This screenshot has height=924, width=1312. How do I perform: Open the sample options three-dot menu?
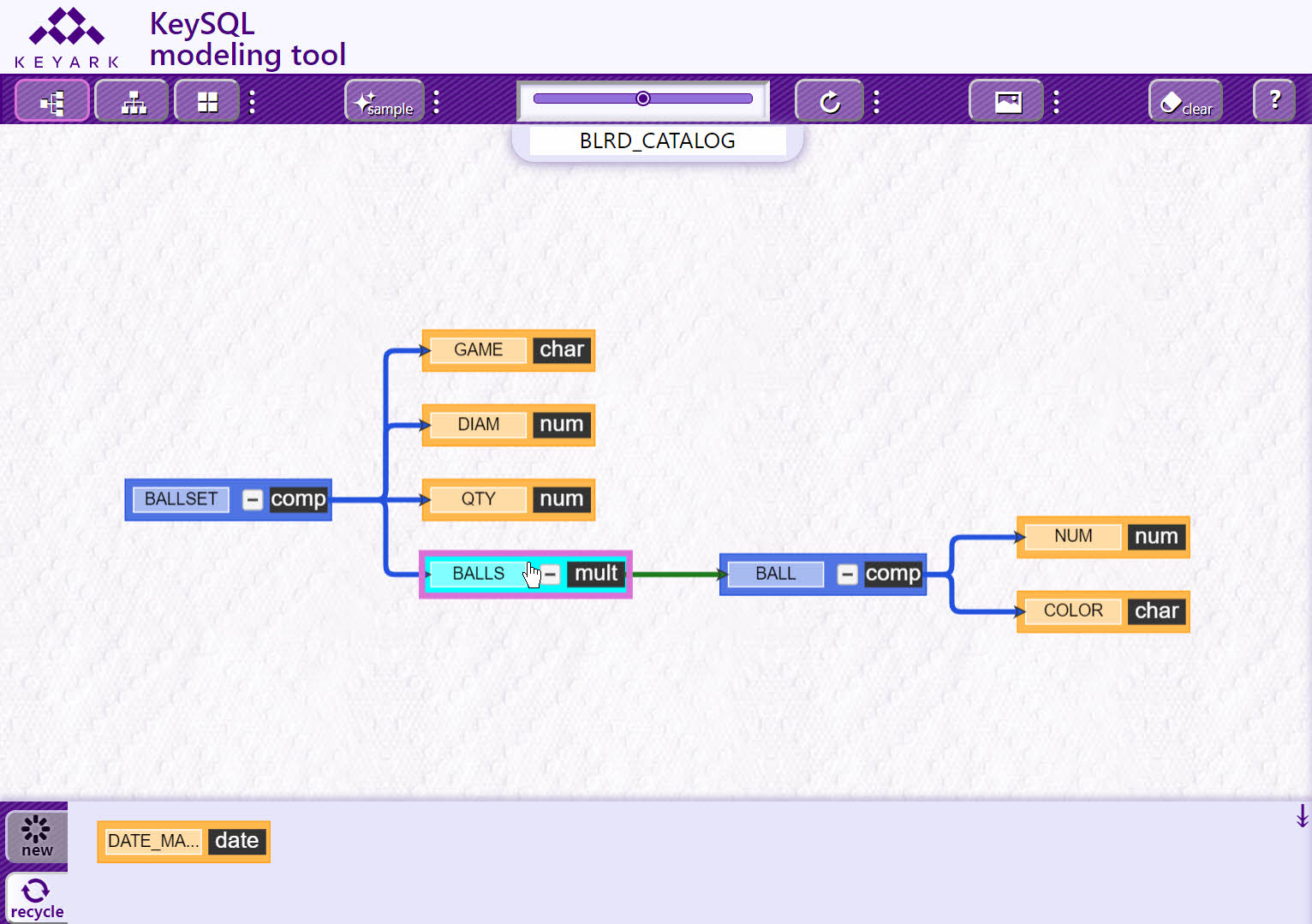click(437, 102)
